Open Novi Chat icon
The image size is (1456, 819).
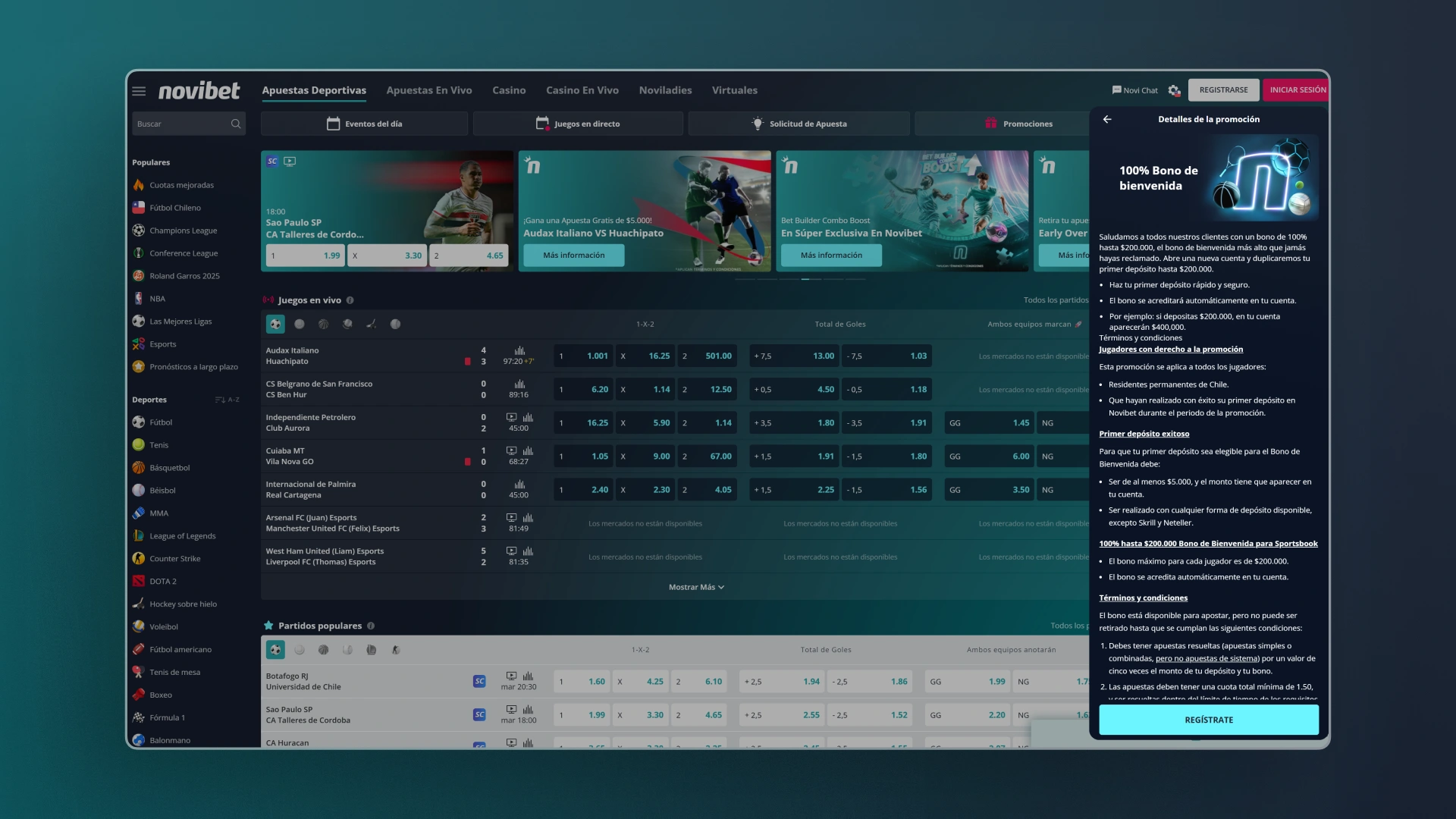pos(1116,90)
